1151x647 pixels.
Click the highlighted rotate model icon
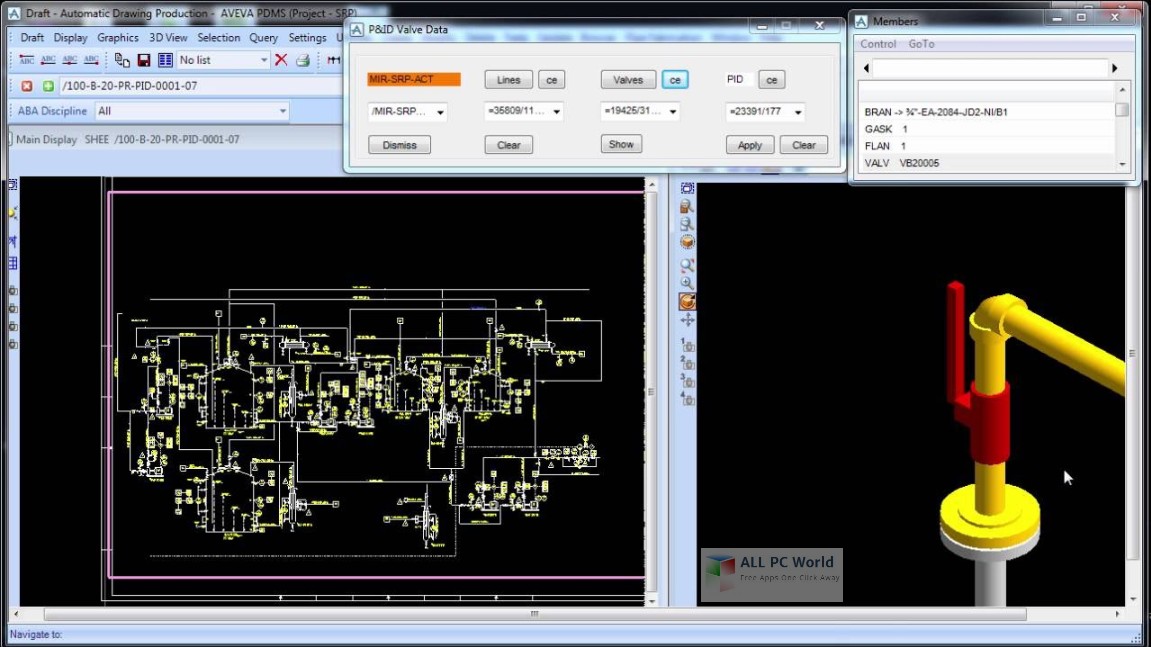(687, 301)
